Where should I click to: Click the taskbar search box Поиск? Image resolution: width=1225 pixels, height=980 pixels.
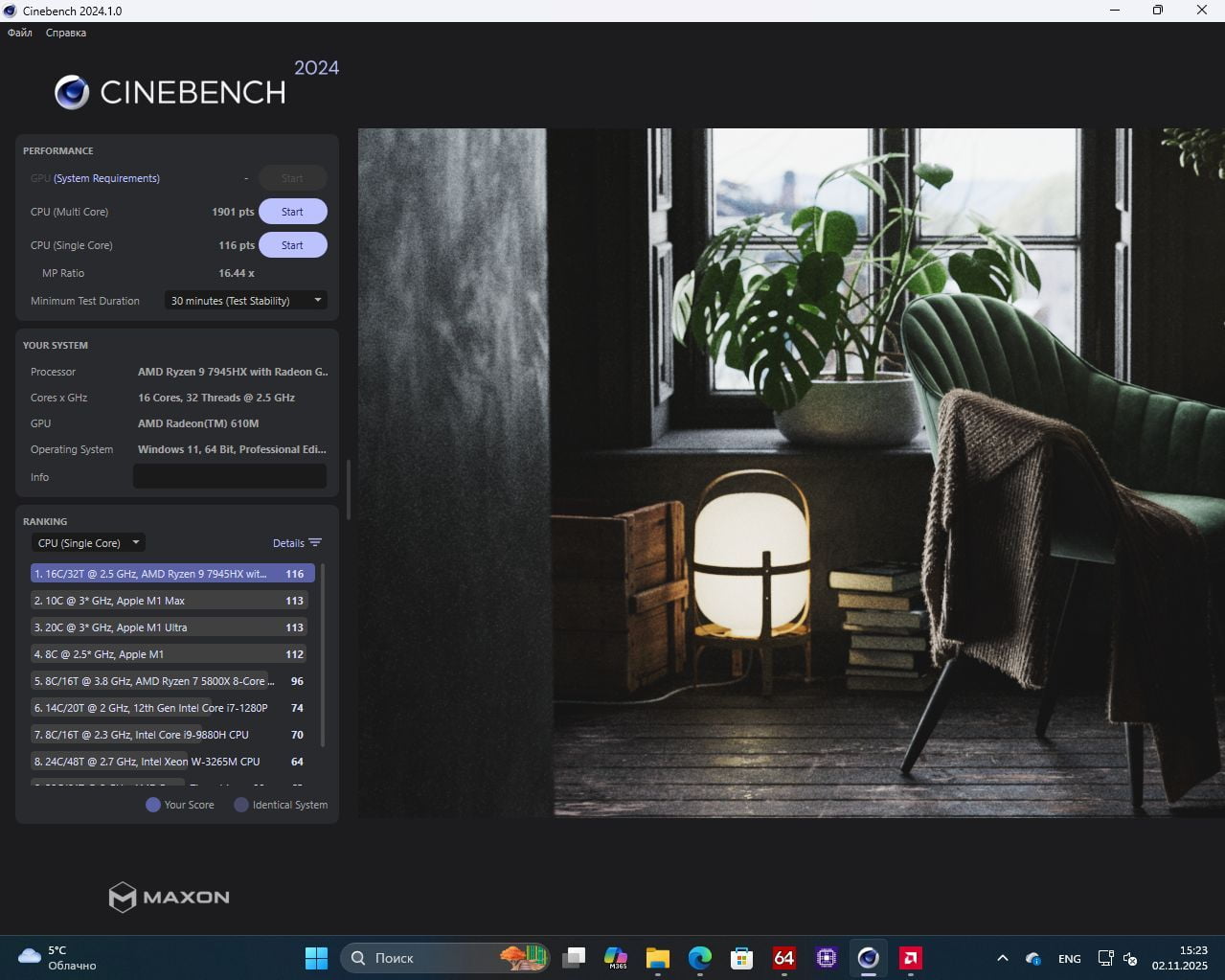pyautogui.click(x=445, y=958)
